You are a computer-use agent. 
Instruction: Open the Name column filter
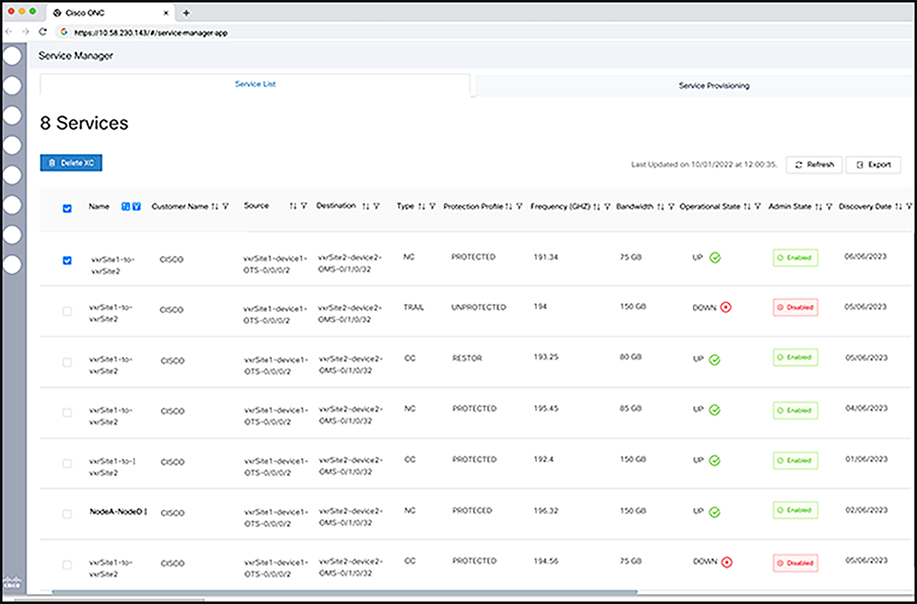click(136, 206)
